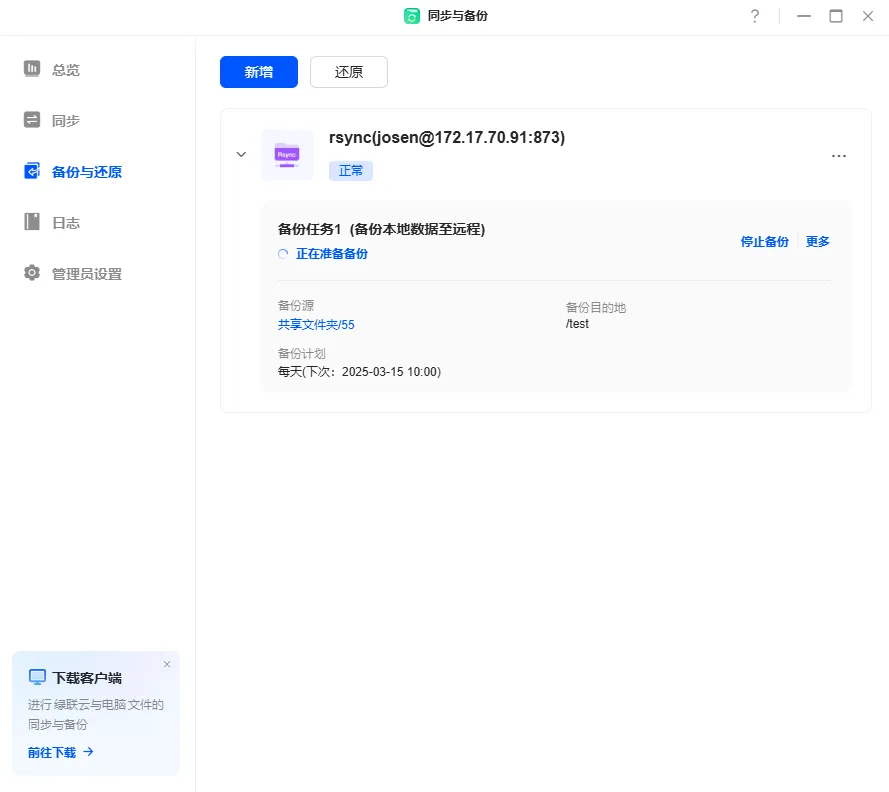Click the 每天 backup schedule text
This screenshot has height=792, width=889.
pyautogui.click(x=359, y=371)
